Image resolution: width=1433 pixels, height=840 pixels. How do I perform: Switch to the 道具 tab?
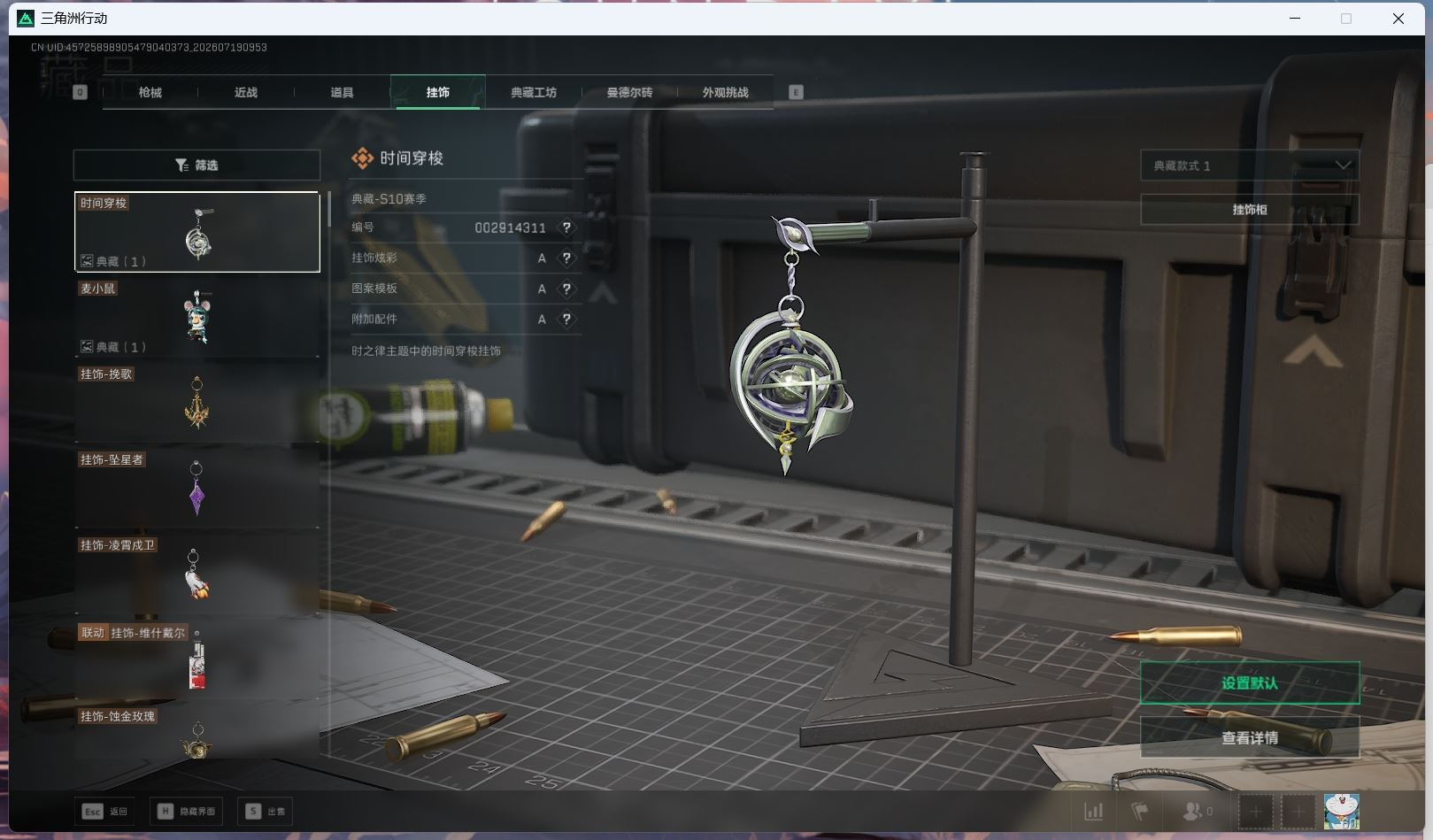pos(342,92)
